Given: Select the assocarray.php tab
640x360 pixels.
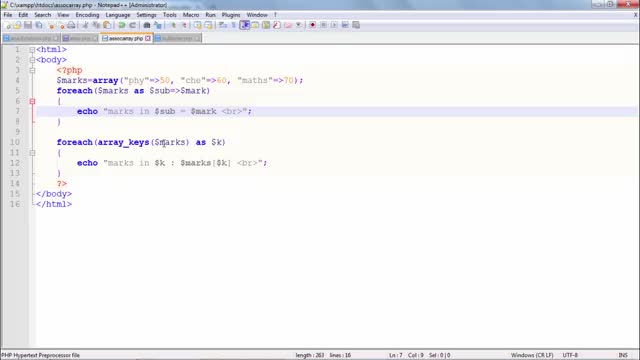Looking at the screenshot, I should click(126, 38).
